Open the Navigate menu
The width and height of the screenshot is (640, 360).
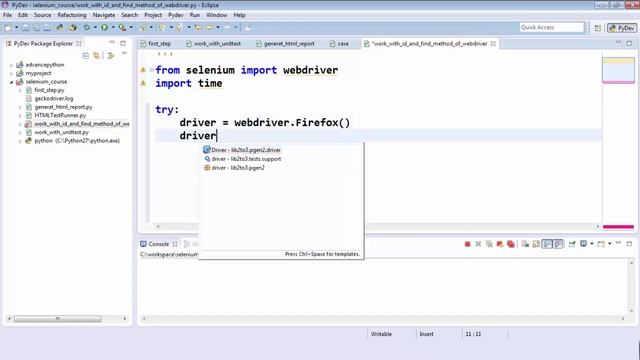point(104,15)
